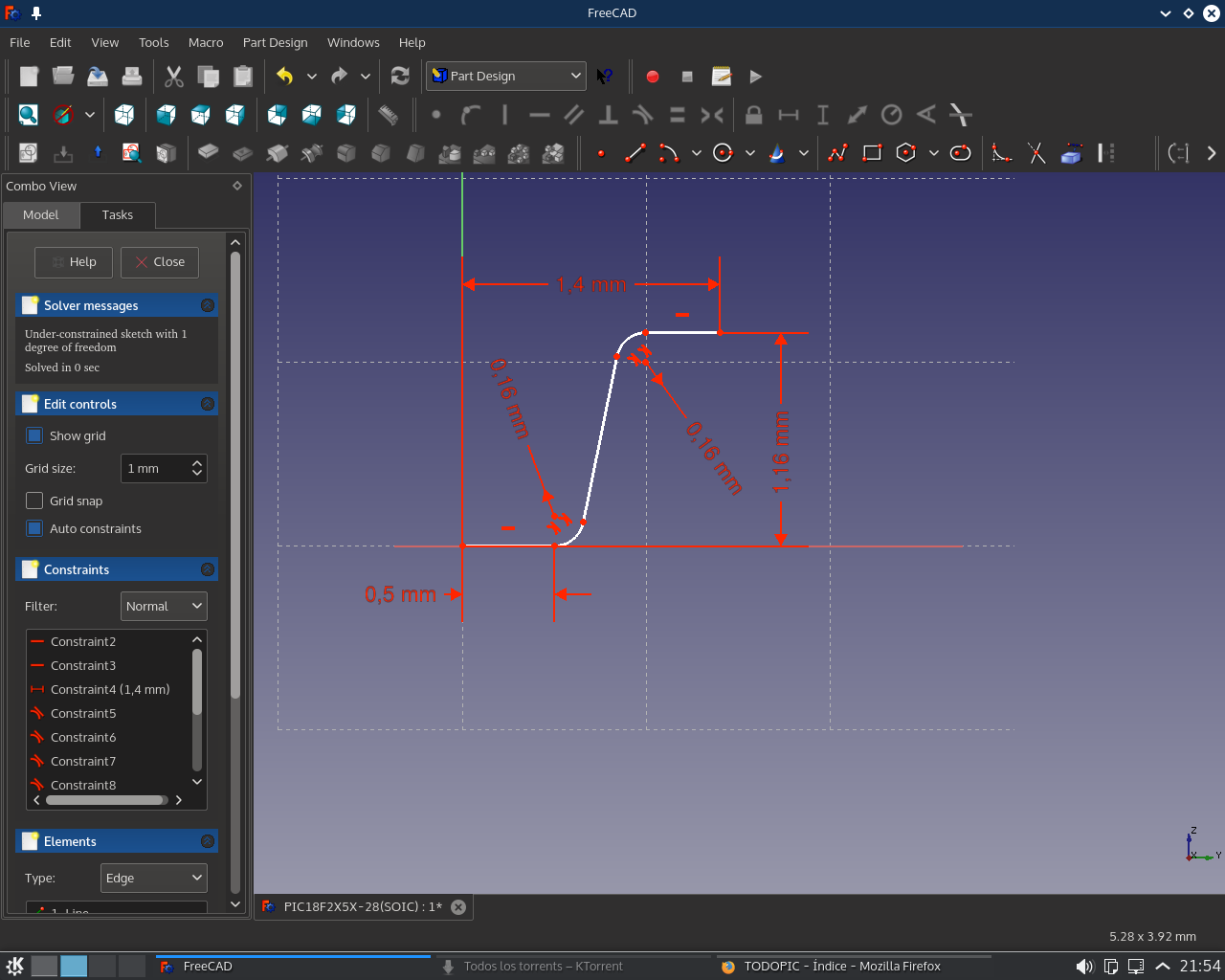Toggle construction mode icon
The width and height of the screenshot is (1225, 980).
1105,153
